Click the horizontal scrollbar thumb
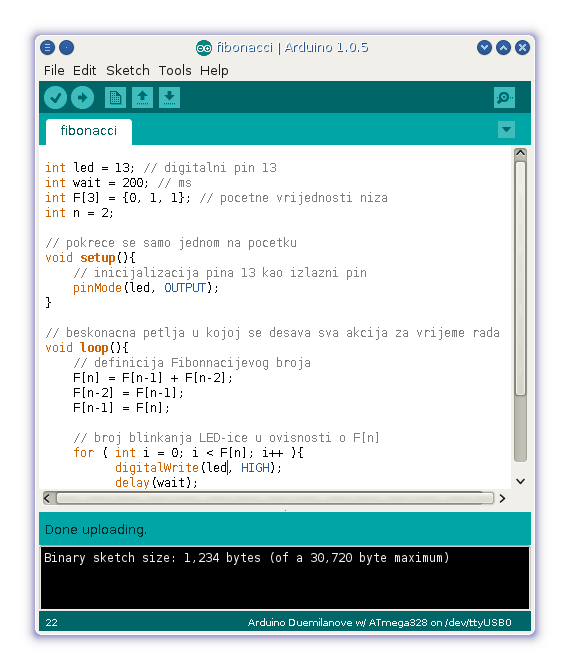 pos(275,498)
